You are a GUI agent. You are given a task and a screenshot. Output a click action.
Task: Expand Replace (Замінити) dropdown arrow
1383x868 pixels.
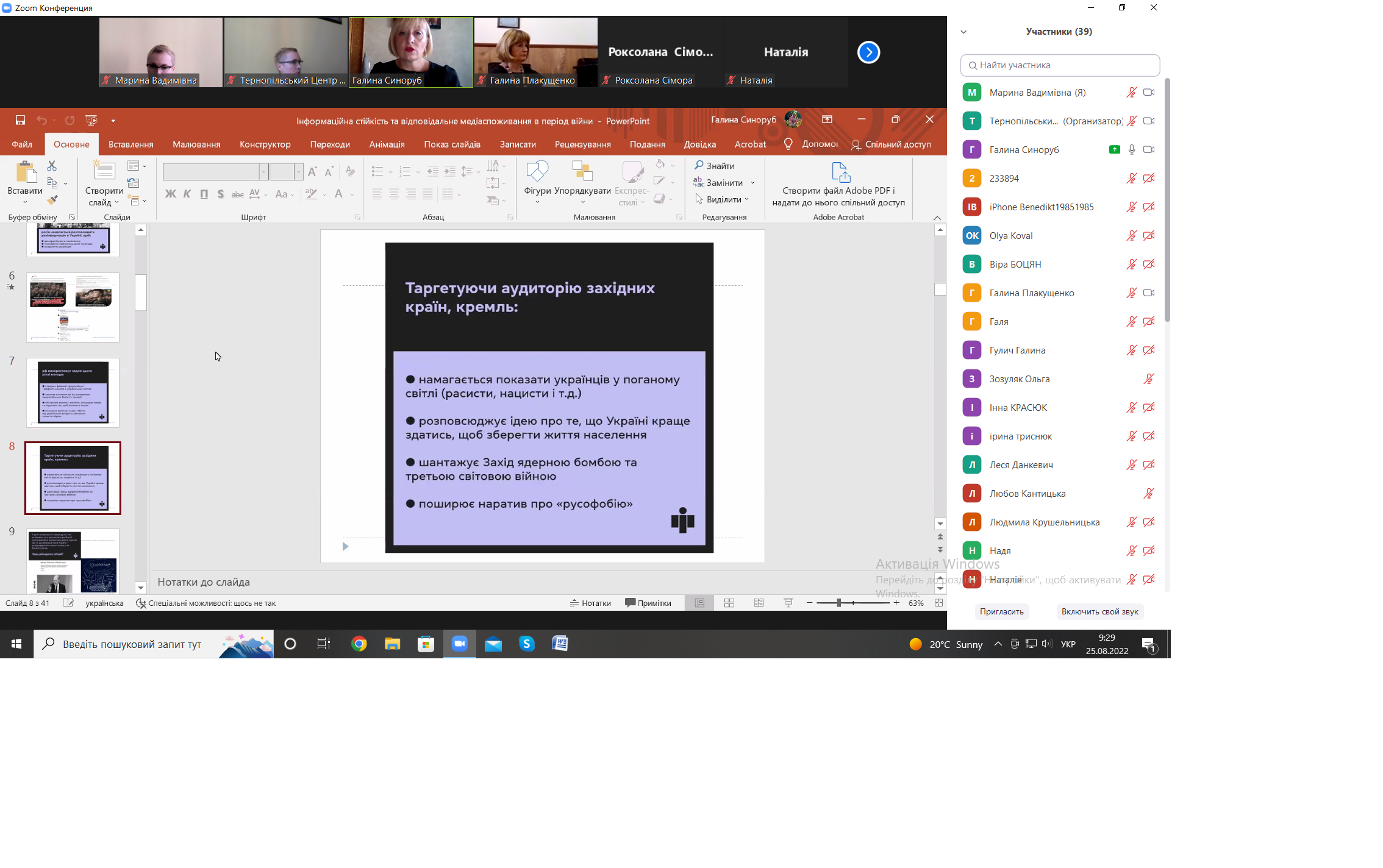(x=753, y=183)
